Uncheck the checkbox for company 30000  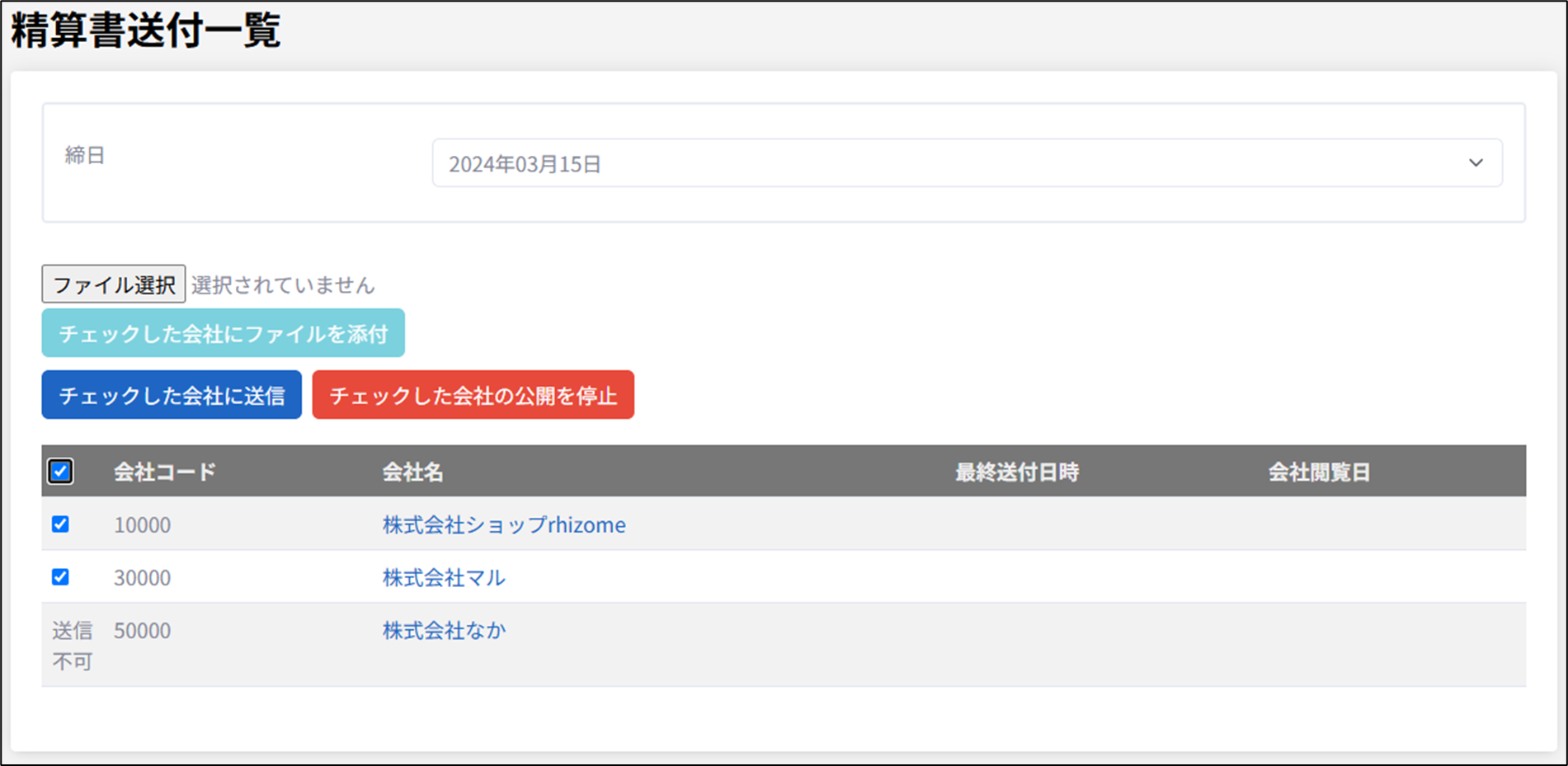point(60,577)
